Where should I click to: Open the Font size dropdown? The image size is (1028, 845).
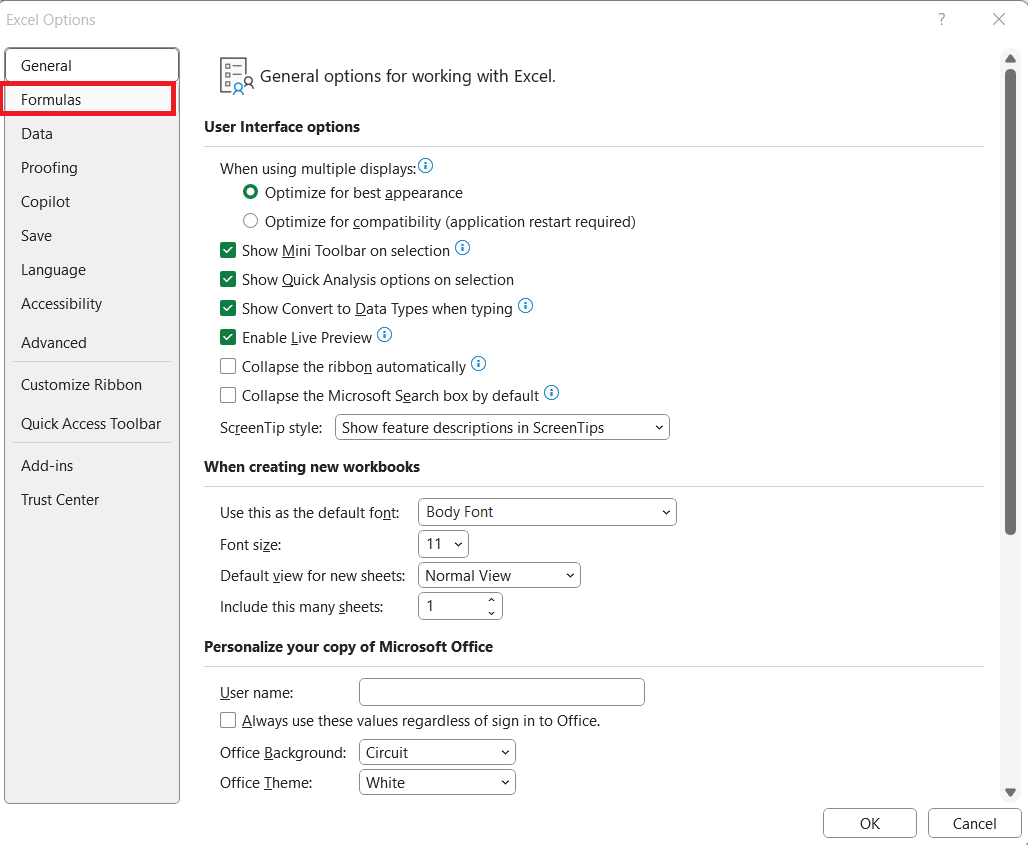443,544
